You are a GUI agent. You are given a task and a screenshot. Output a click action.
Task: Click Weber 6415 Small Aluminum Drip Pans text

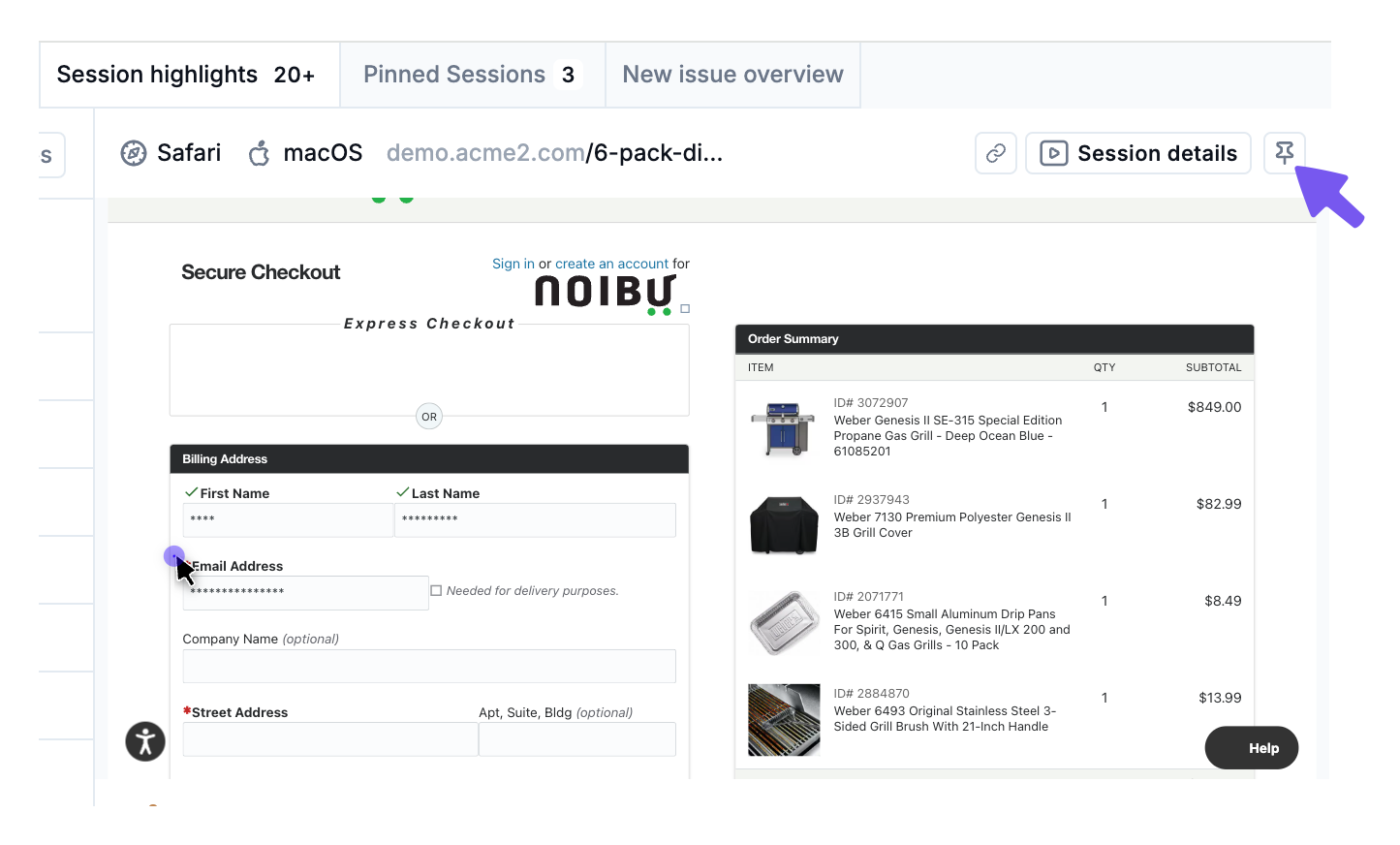[952, 630]
